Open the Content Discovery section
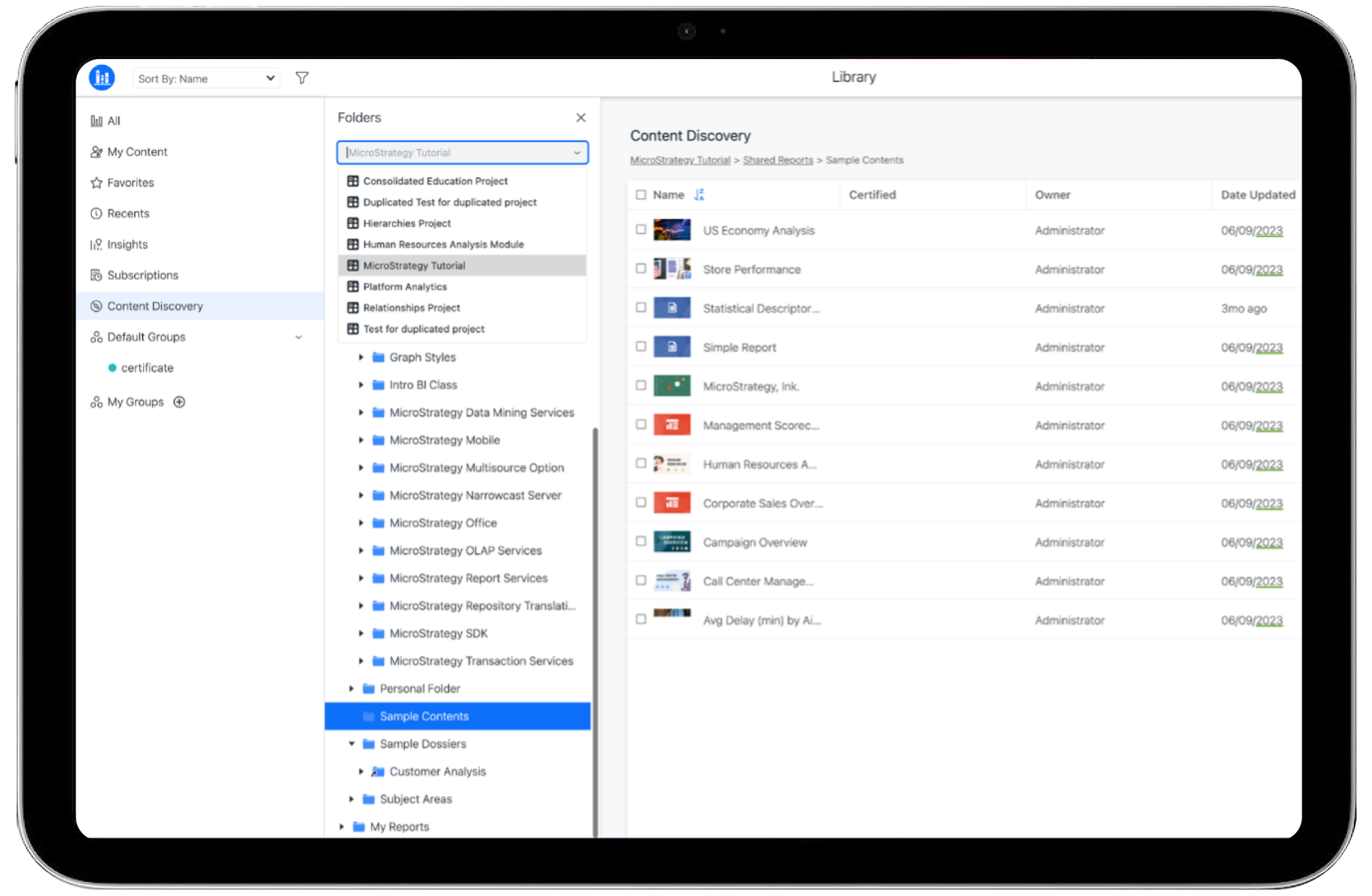This screenshot has height=896, width=1372. [154, 306]
